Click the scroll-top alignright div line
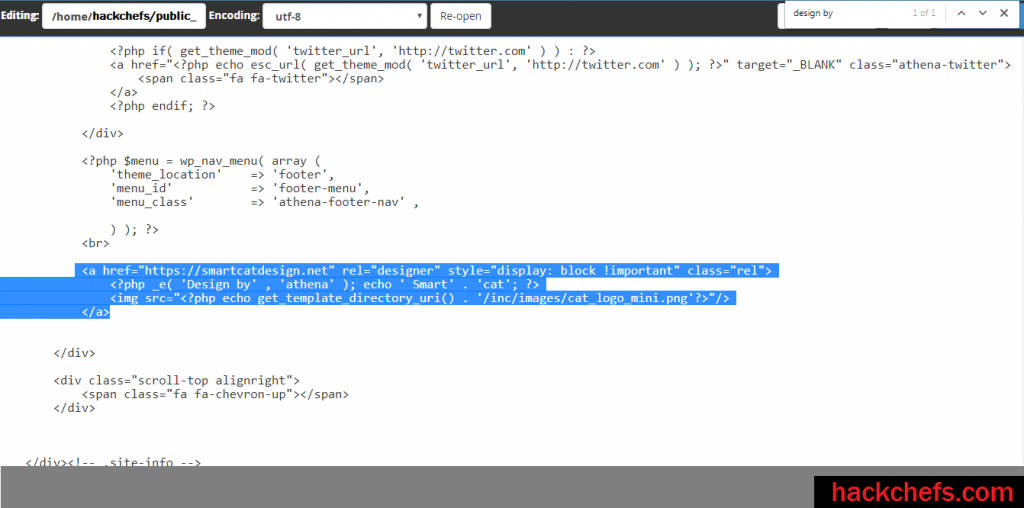This screenshot has height=508, width=1024. point(176,381)
